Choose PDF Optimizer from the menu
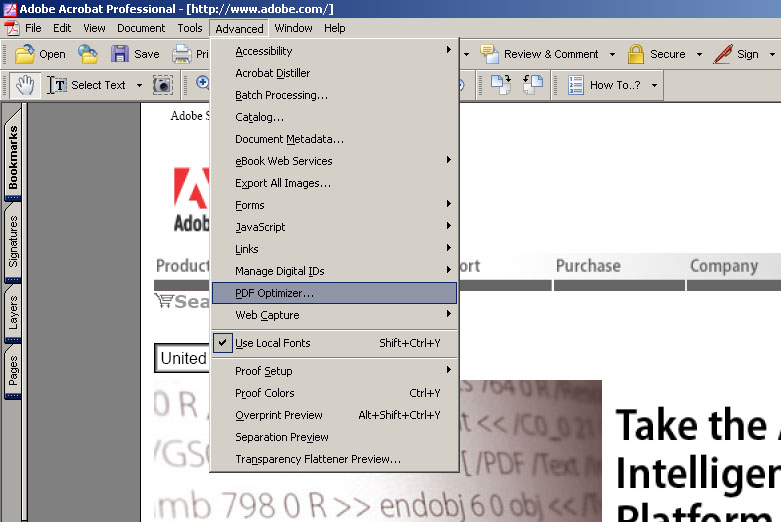 pos(334,293)
